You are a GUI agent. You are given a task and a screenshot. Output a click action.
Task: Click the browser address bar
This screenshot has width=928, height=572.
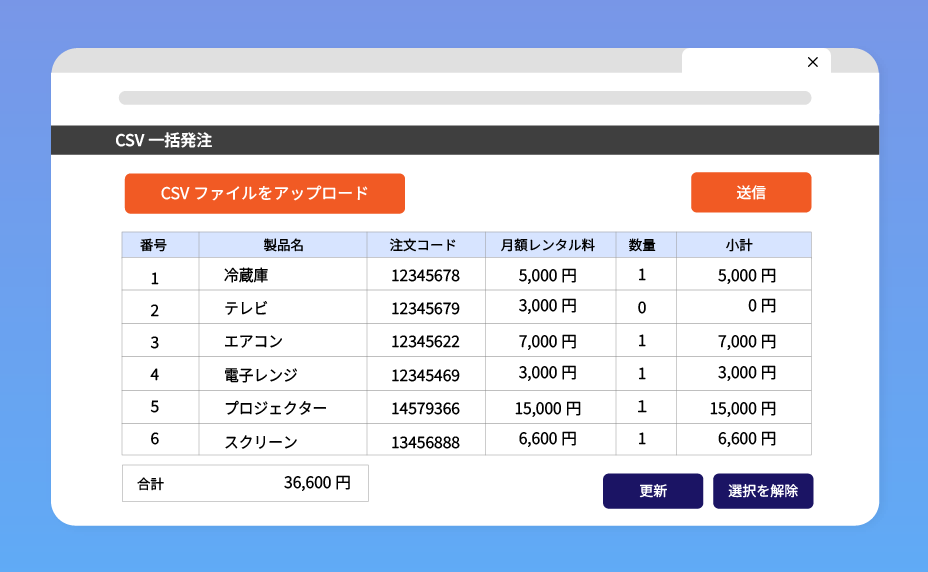tap(464, 98)
